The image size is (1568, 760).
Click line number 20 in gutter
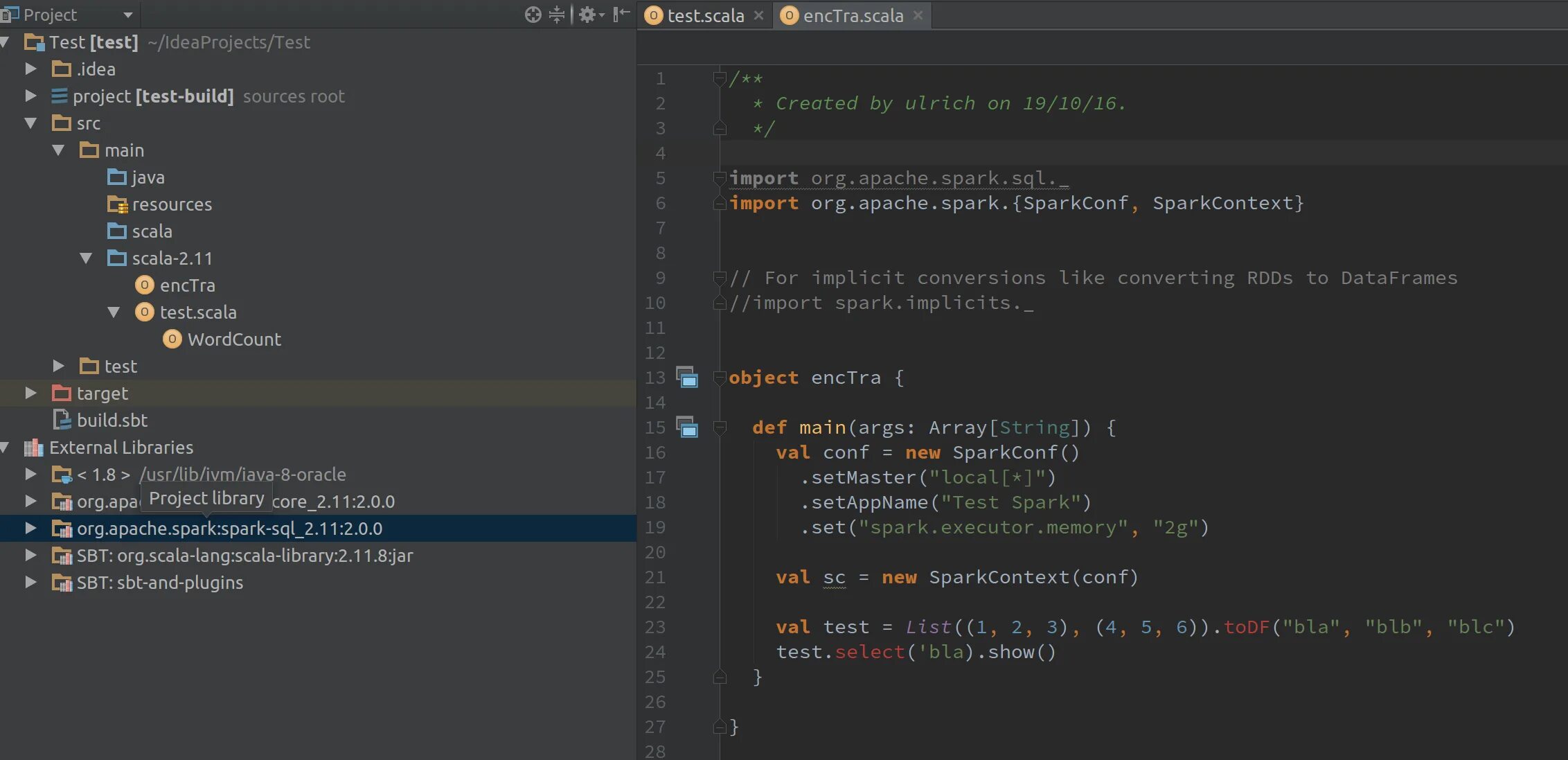[654, 552]
